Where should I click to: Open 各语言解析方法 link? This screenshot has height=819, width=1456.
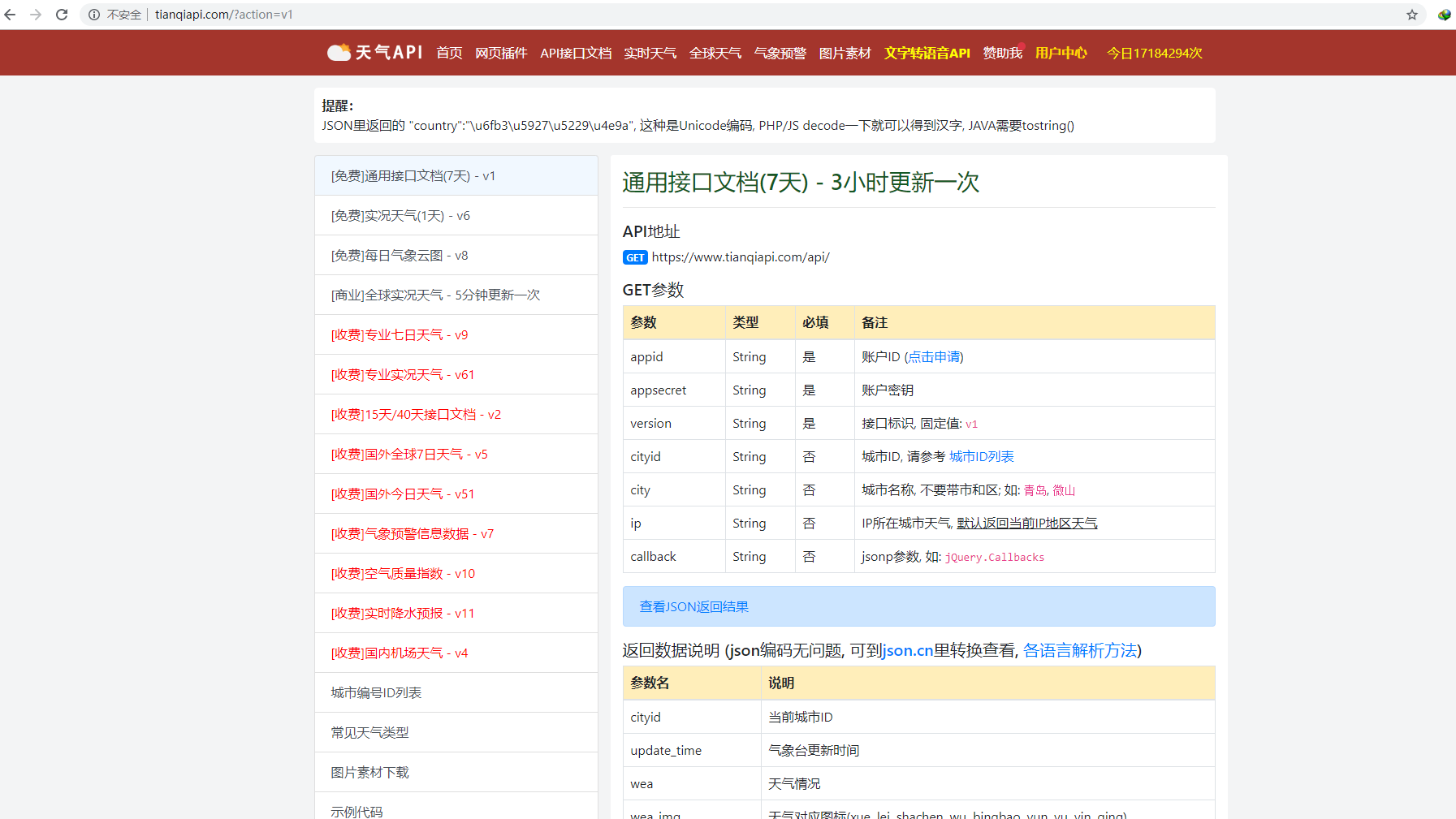pyautogui.click(x=1080, y=650)
